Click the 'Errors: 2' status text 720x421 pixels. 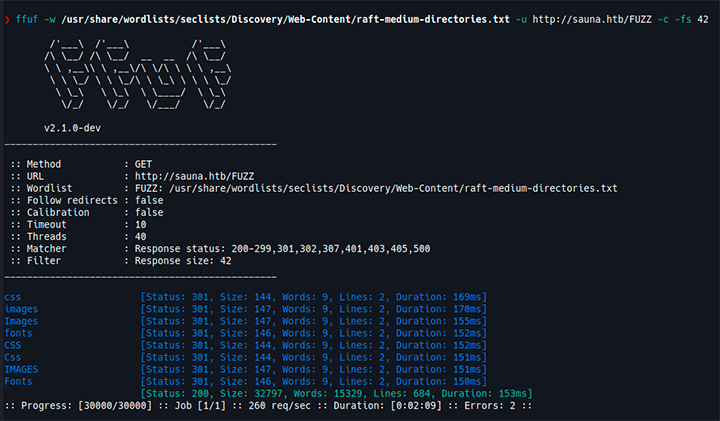[489, 406]
